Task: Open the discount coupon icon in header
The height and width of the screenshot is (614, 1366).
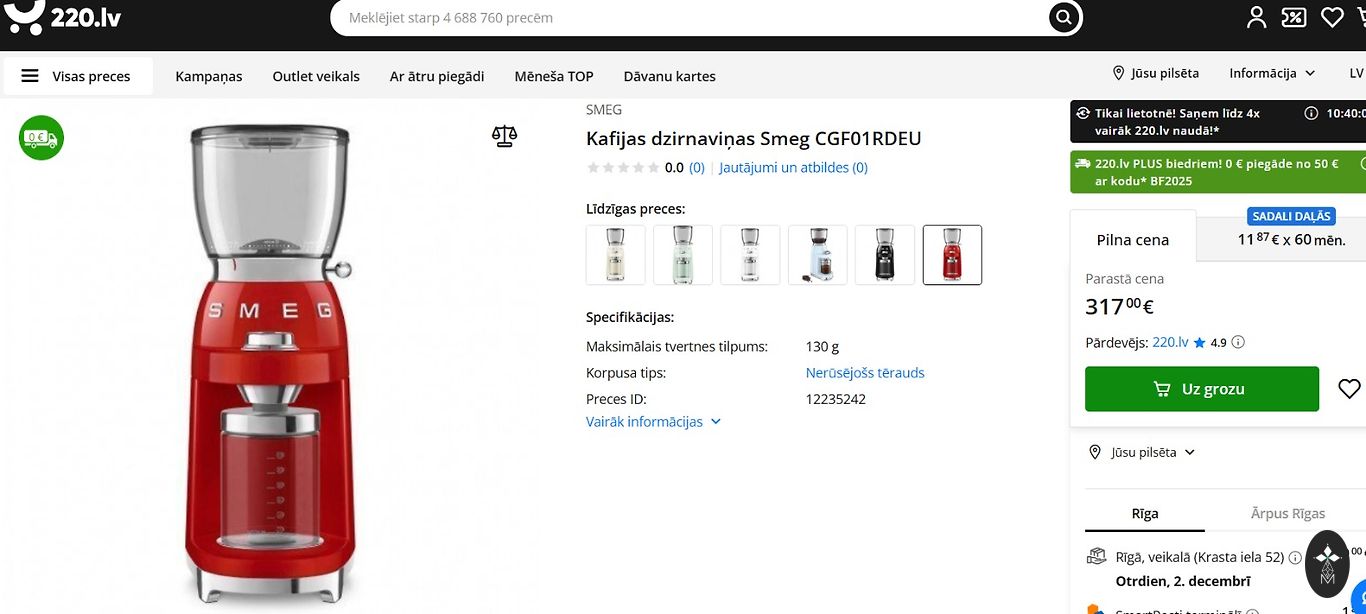Action: click(x=1294, y=17)
